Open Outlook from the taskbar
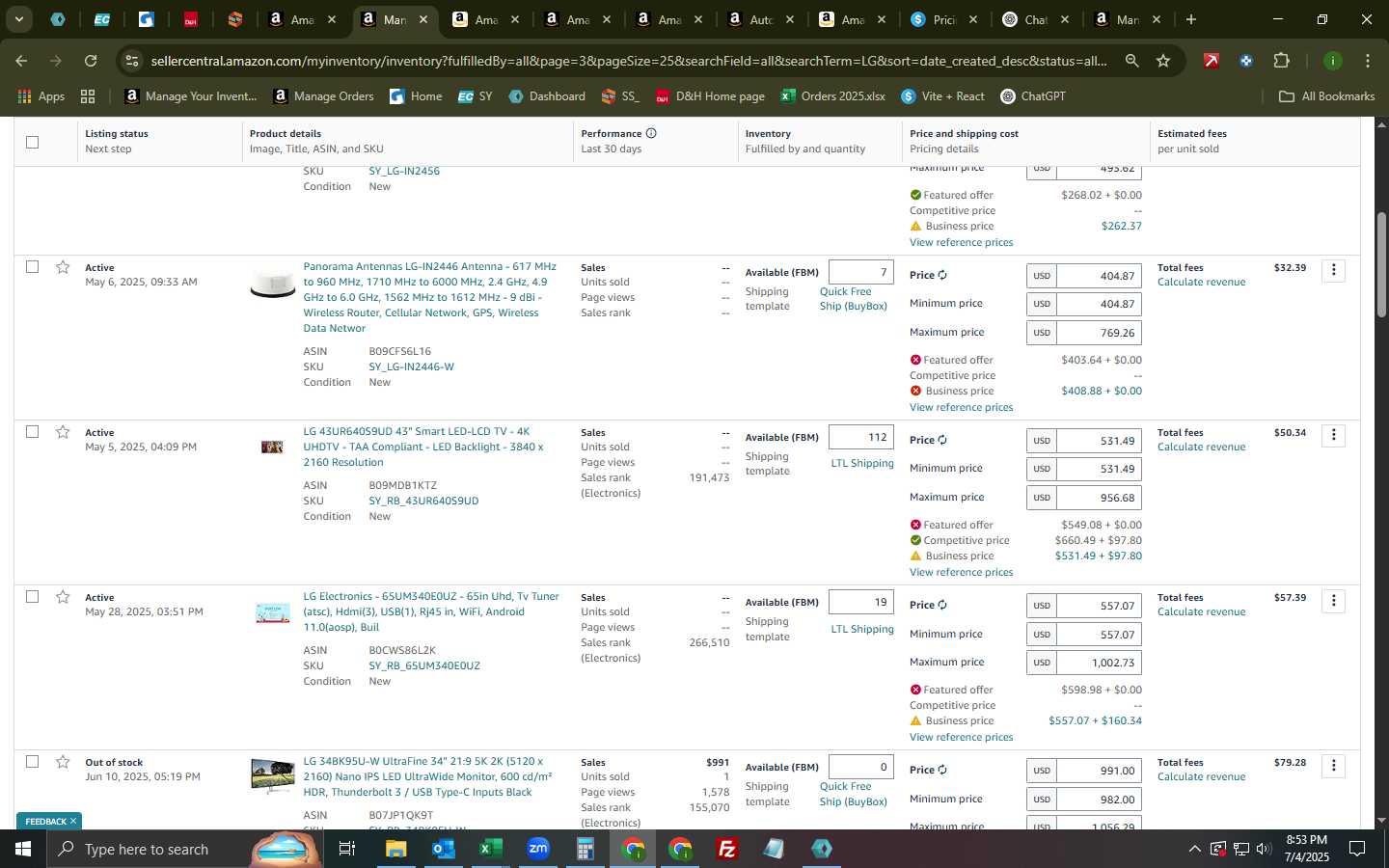1389x868 pixels. (443, 849)
